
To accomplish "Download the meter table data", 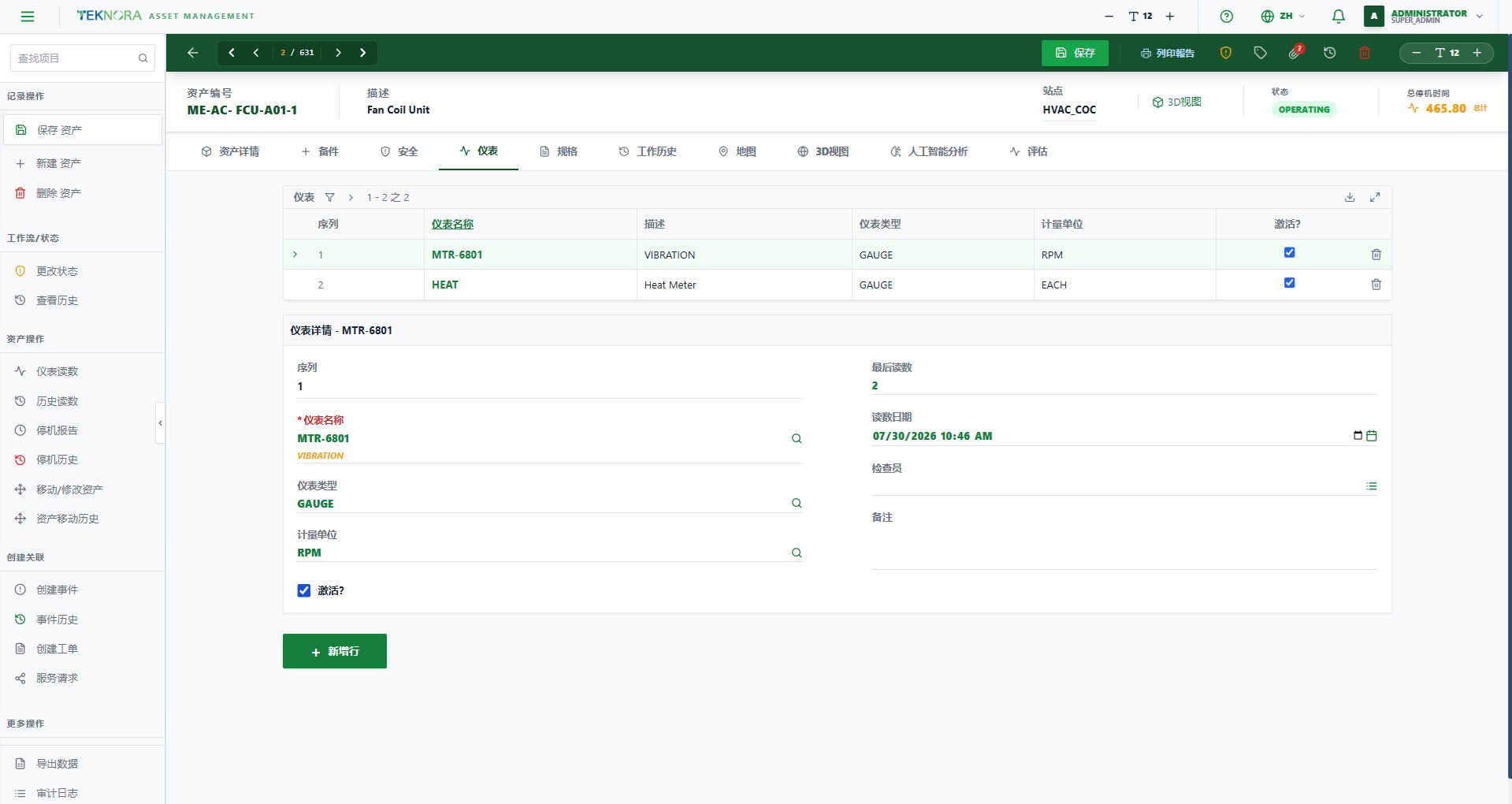I will pyautogui.click(x=1350, y=197).
